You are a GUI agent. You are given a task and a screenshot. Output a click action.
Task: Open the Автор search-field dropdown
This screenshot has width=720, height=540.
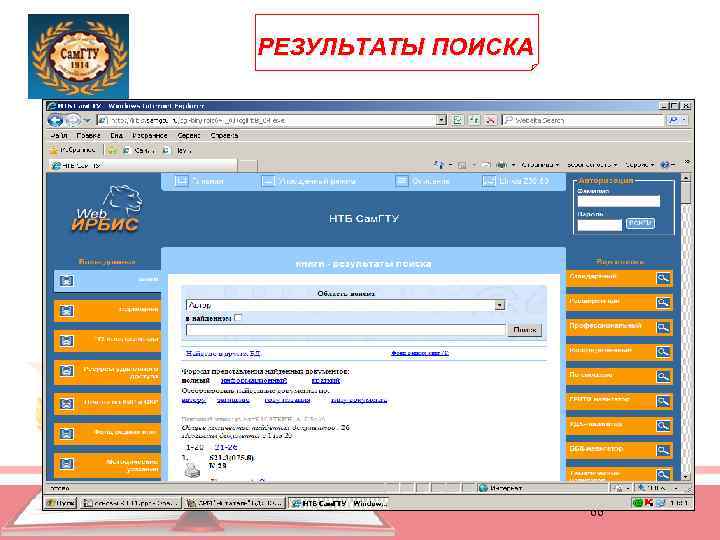point(500,305)
